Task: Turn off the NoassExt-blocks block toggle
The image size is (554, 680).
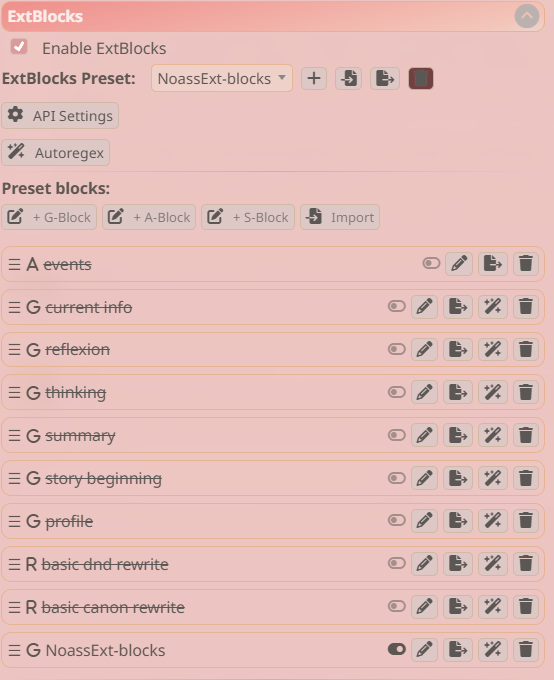Action: [397, 649]
